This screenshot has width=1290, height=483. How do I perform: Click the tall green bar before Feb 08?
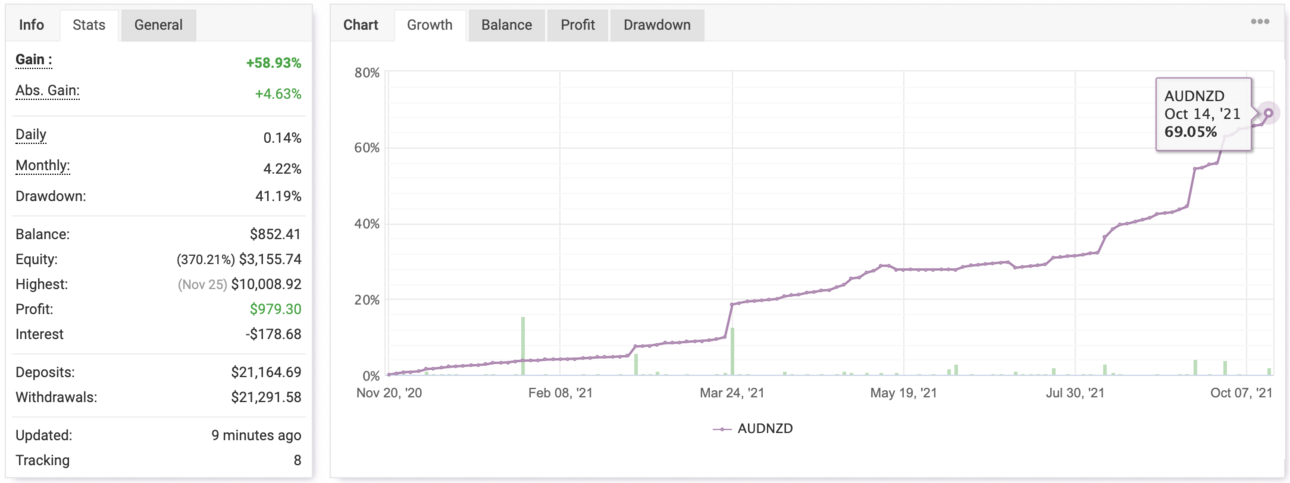point(522,346)
